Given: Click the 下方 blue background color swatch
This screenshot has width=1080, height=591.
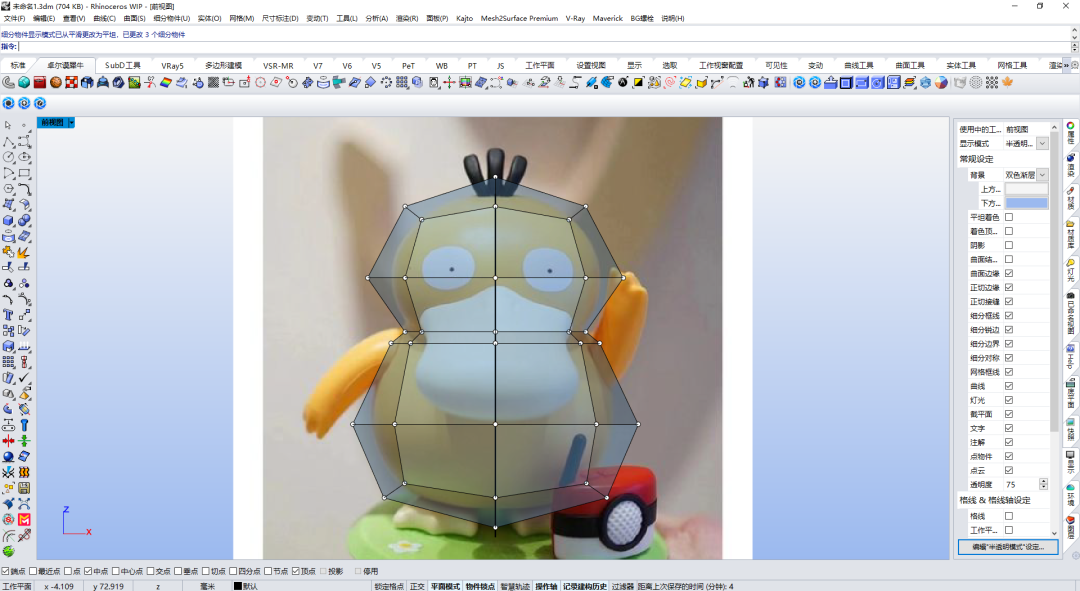Looking at the screenshot, I should point(1026,203).
